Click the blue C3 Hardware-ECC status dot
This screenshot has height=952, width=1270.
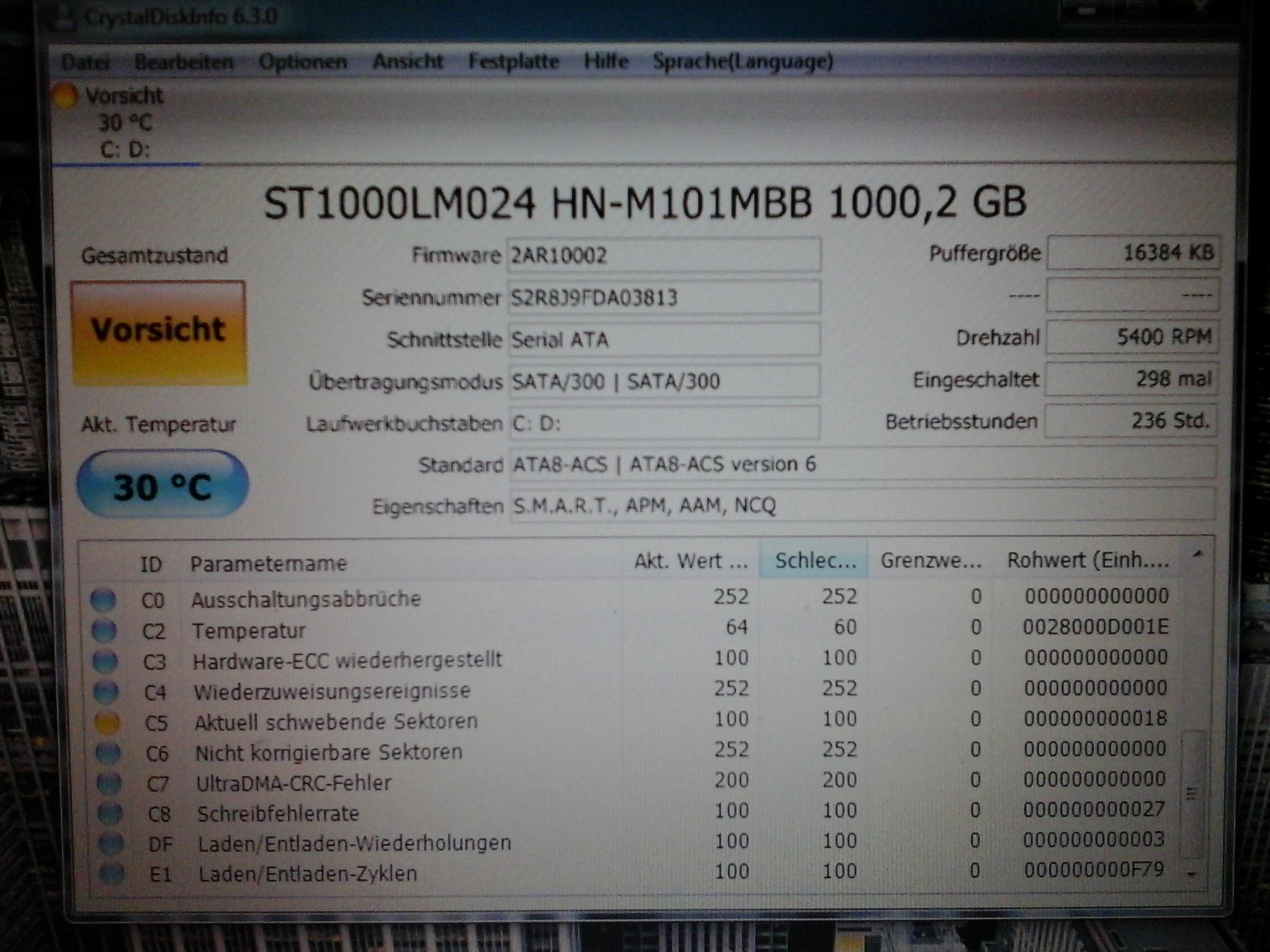(105, 661)
